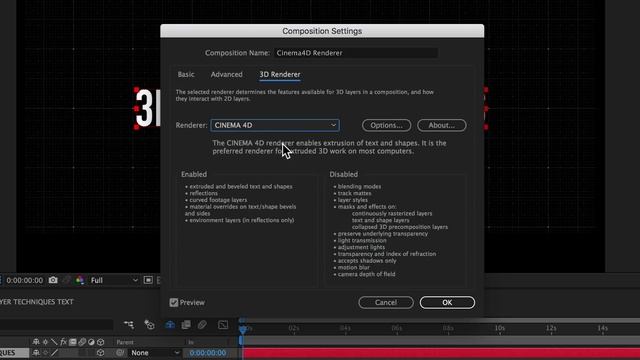The height and width of the screenshot is (360, 640).
Task: Click the Options... button
Action: [x=386, y=125]
